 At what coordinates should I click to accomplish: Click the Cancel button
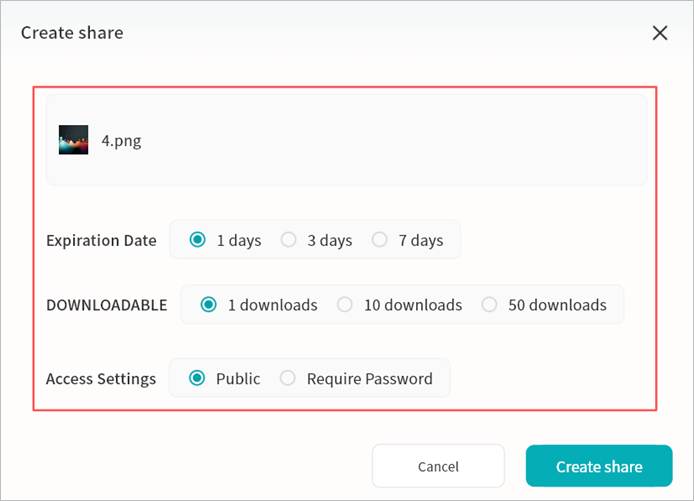click(438, 466)
